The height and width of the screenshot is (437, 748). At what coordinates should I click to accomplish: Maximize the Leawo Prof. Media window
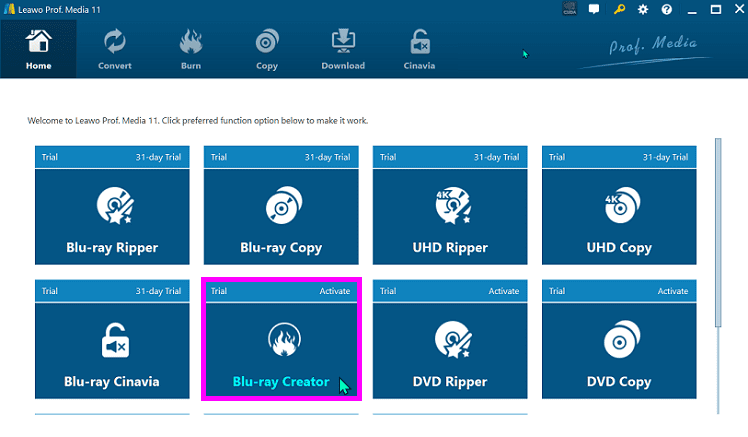tap(716, 10)
